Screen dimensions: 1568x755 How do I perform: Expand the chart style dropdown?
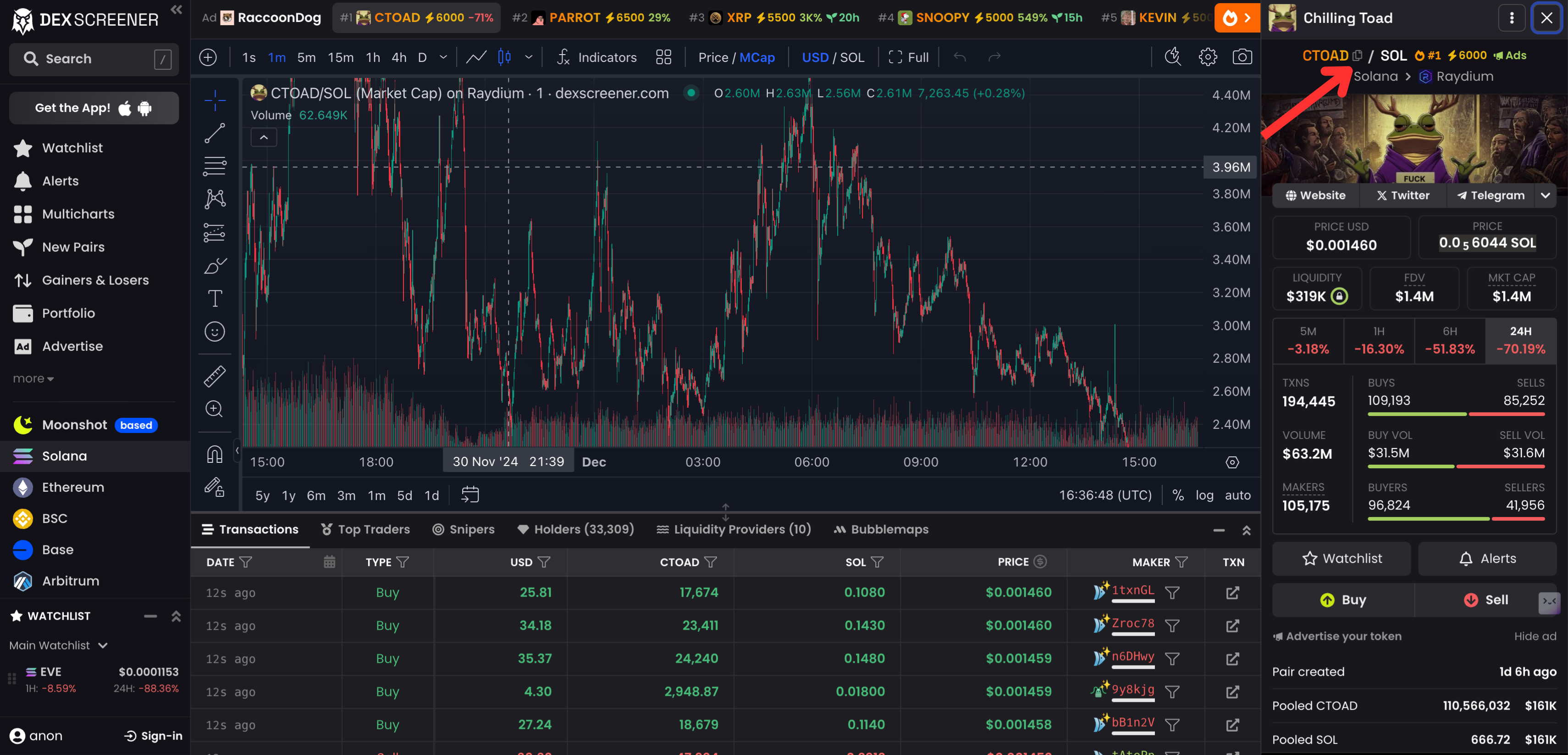(x=528, y=57)
